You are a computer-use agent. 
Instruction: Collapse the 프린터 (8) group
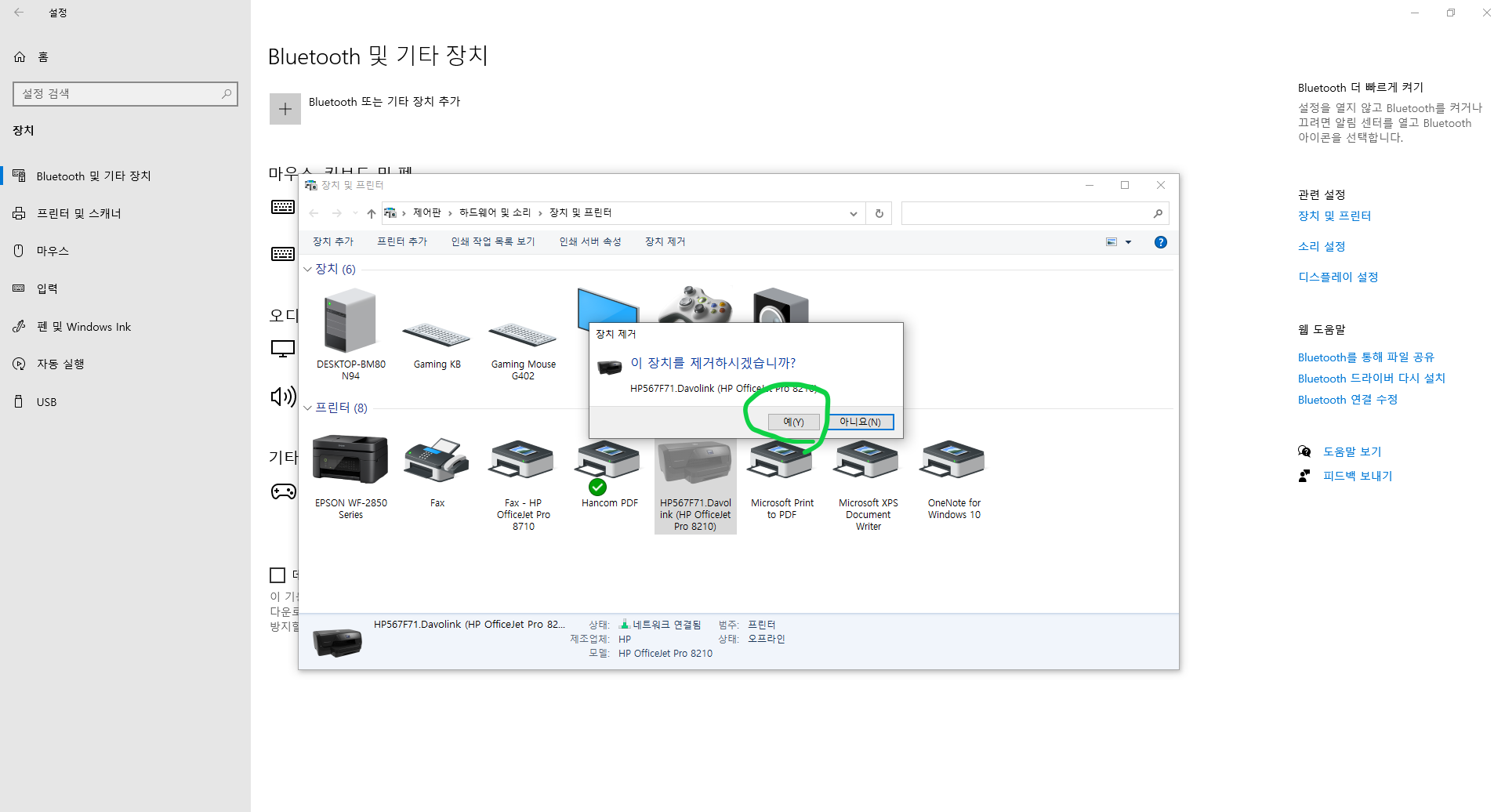[307, 408]
